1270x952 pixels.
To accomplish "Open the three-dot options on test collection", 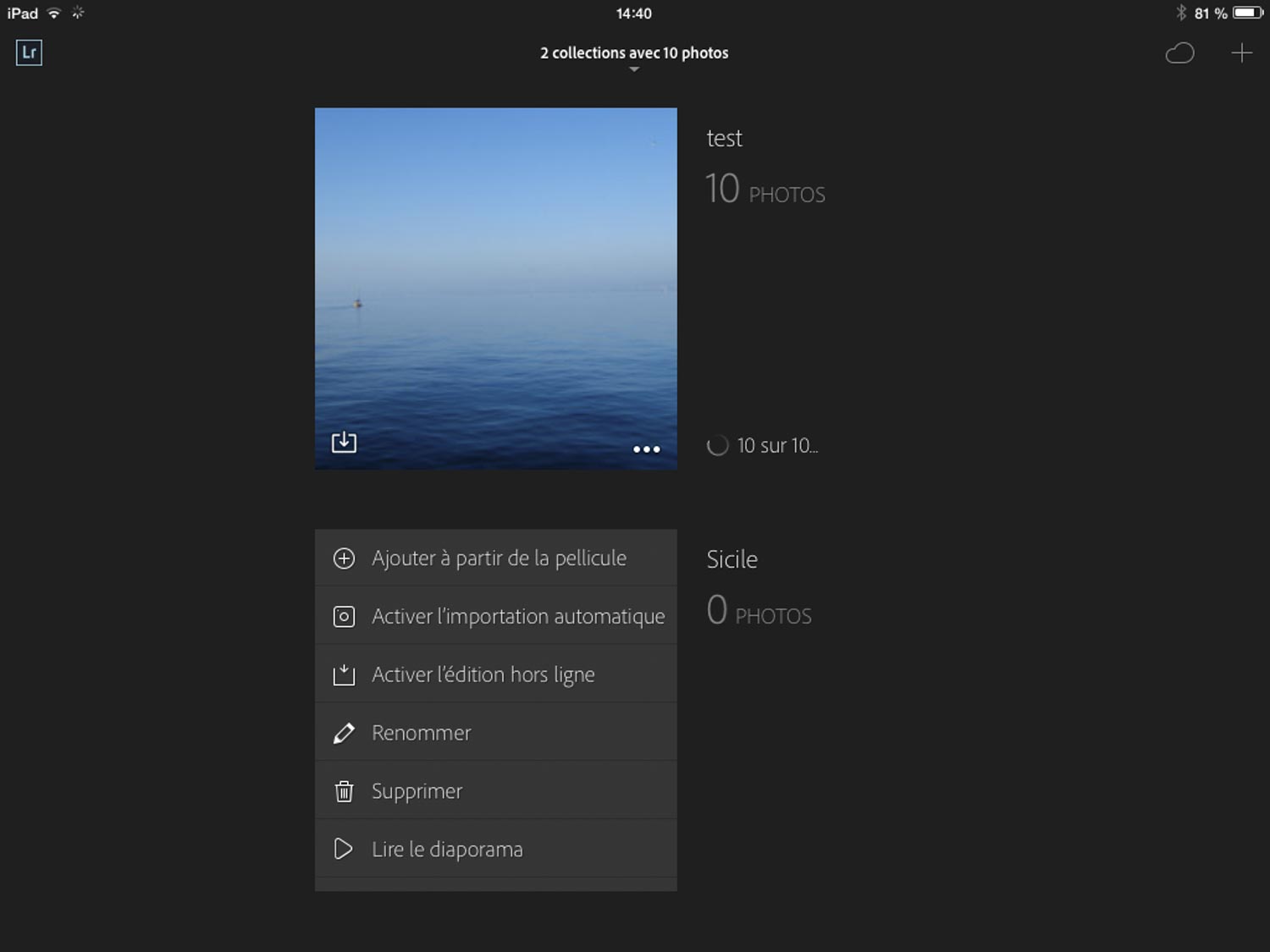I will [646, 449].
